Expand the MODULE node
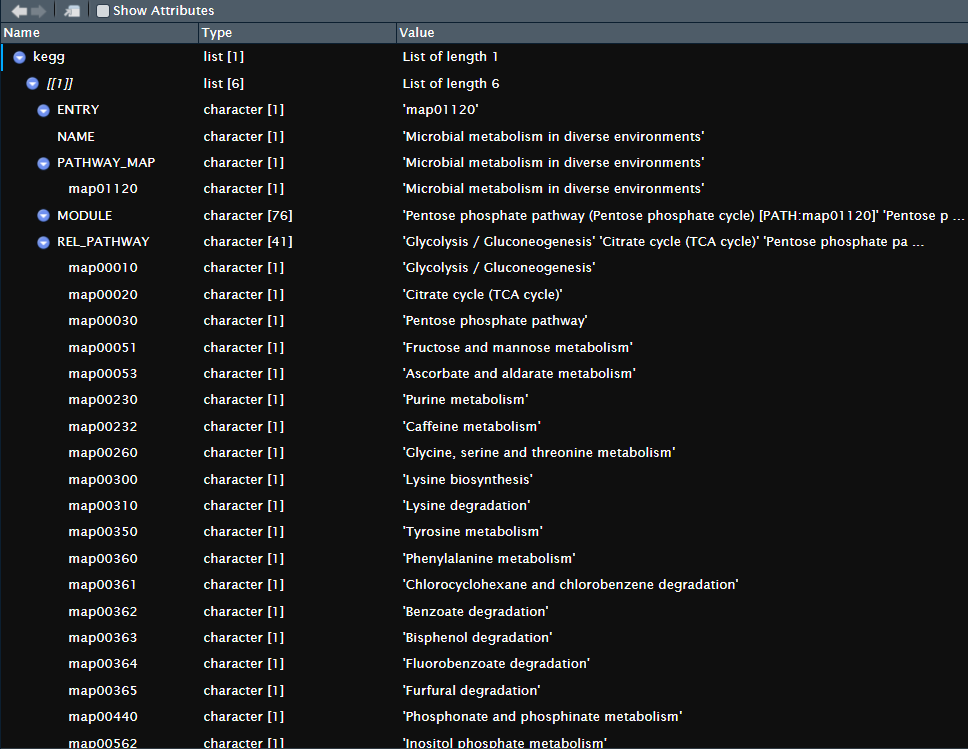Image resolution: width=968 pixels, height=749 pixels. point(44,216)
